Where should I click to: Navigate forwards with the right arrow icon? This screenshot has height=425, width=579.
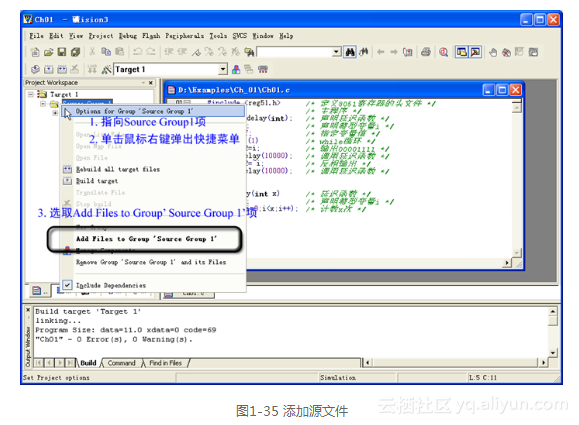click(394, 52)
